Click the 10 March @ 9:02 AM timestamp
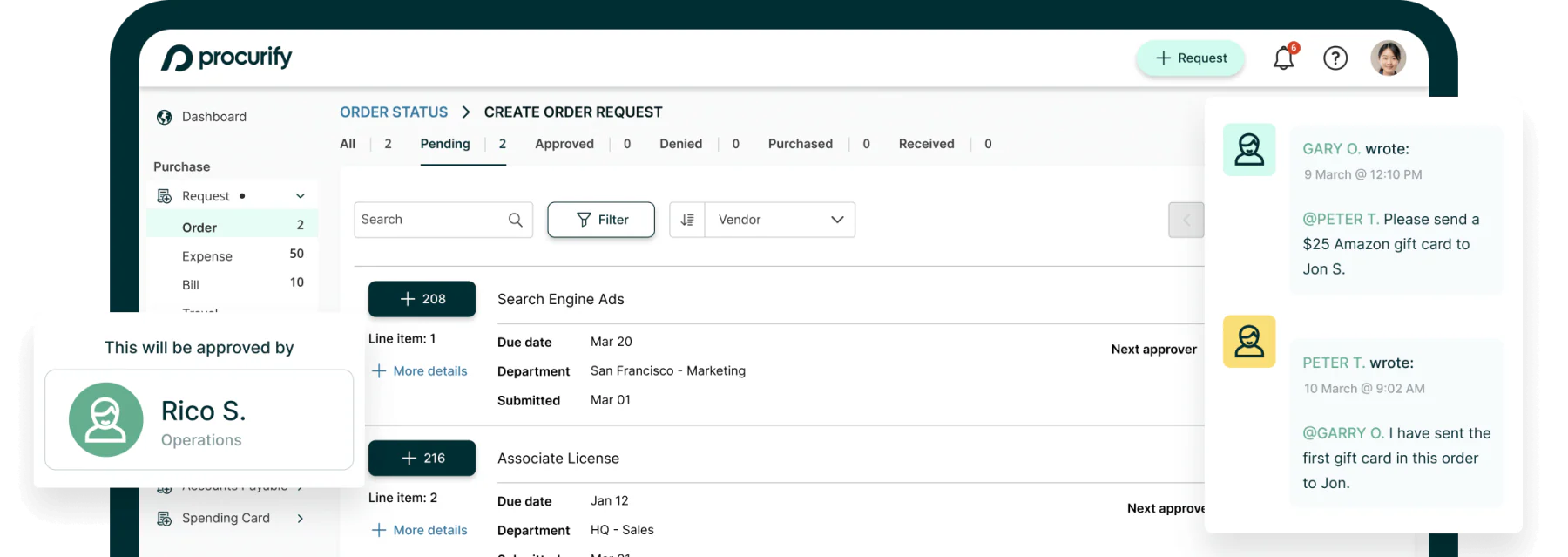 point(1364,389)
